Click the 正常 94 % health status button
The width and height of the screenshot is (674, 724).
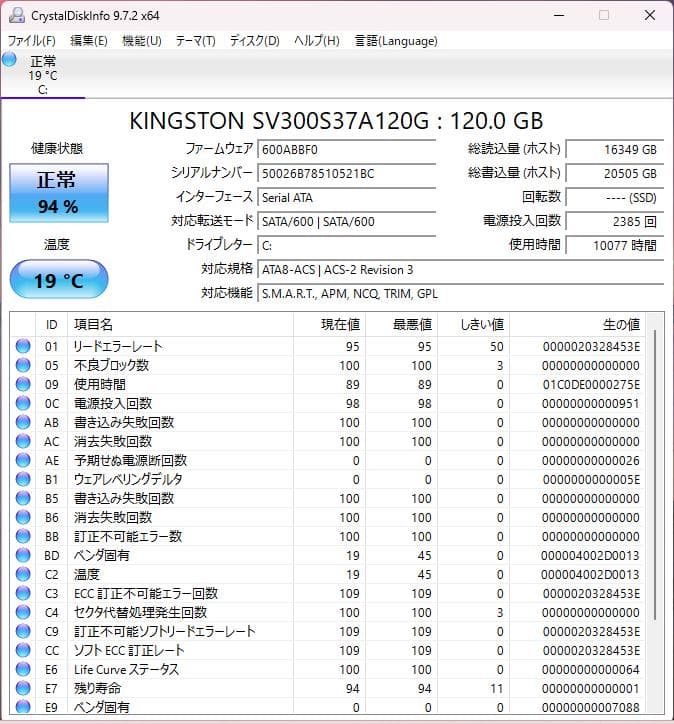(59, 193)
